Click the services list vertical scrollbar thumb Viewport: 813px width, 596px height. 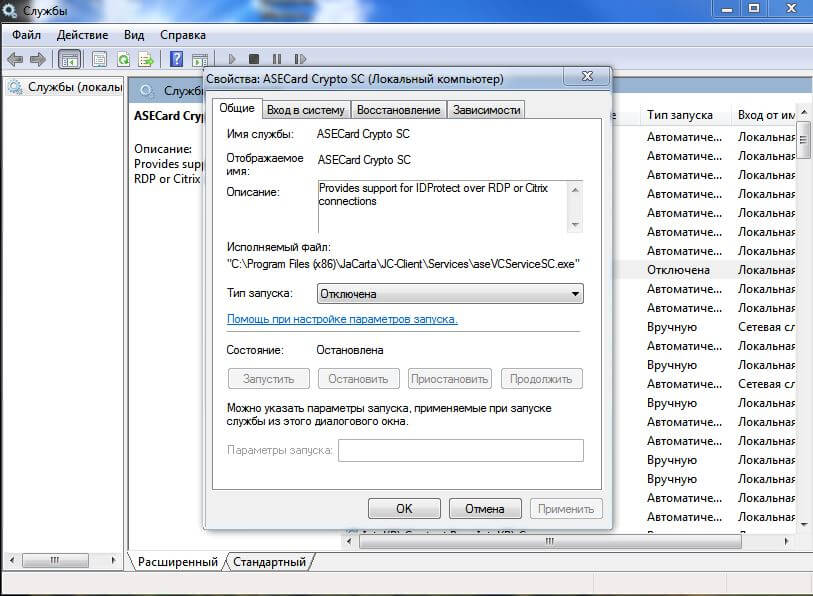tap(804, 140)
